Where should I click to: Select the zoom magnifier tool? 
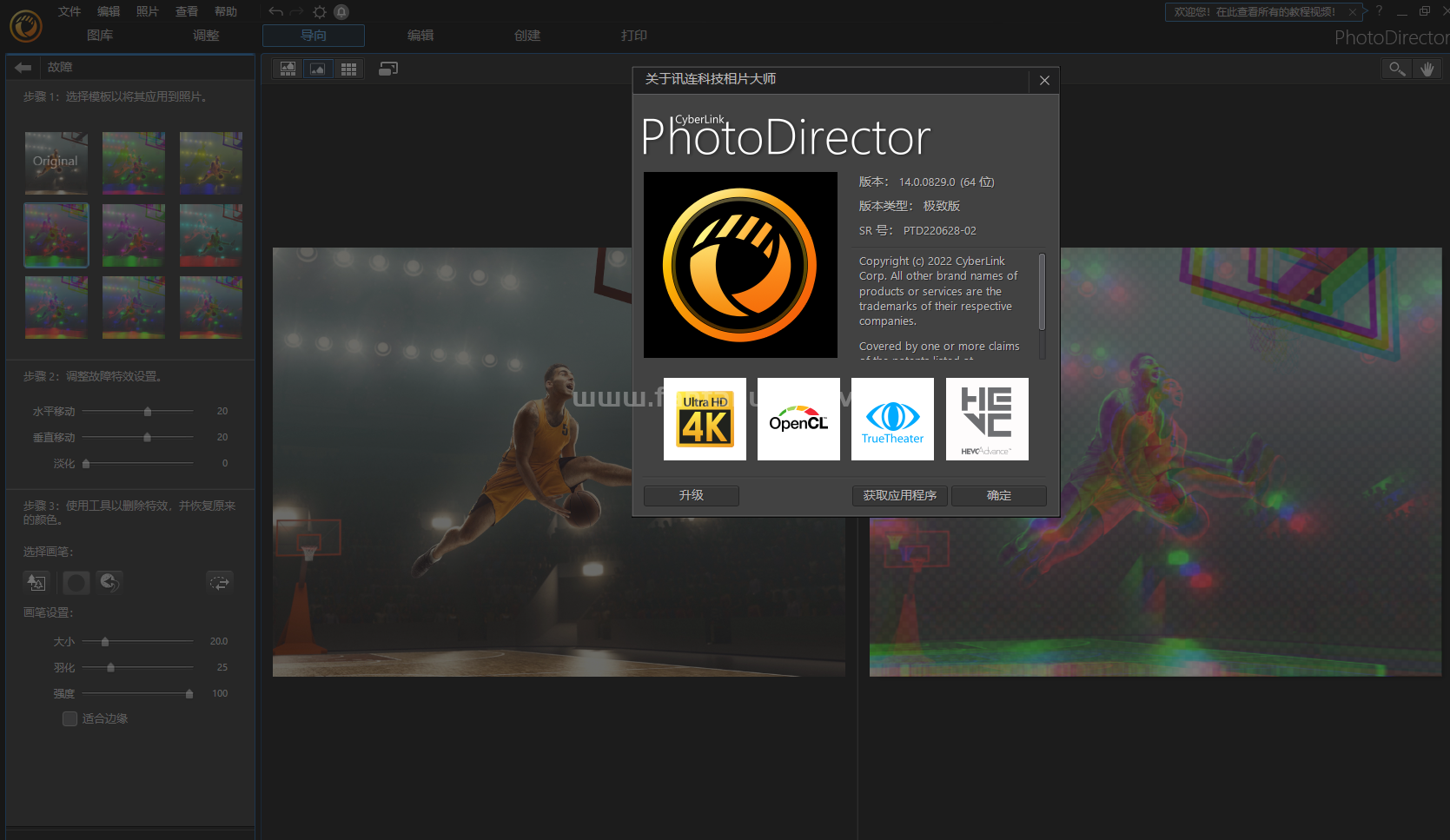[x=1396, y=69]
